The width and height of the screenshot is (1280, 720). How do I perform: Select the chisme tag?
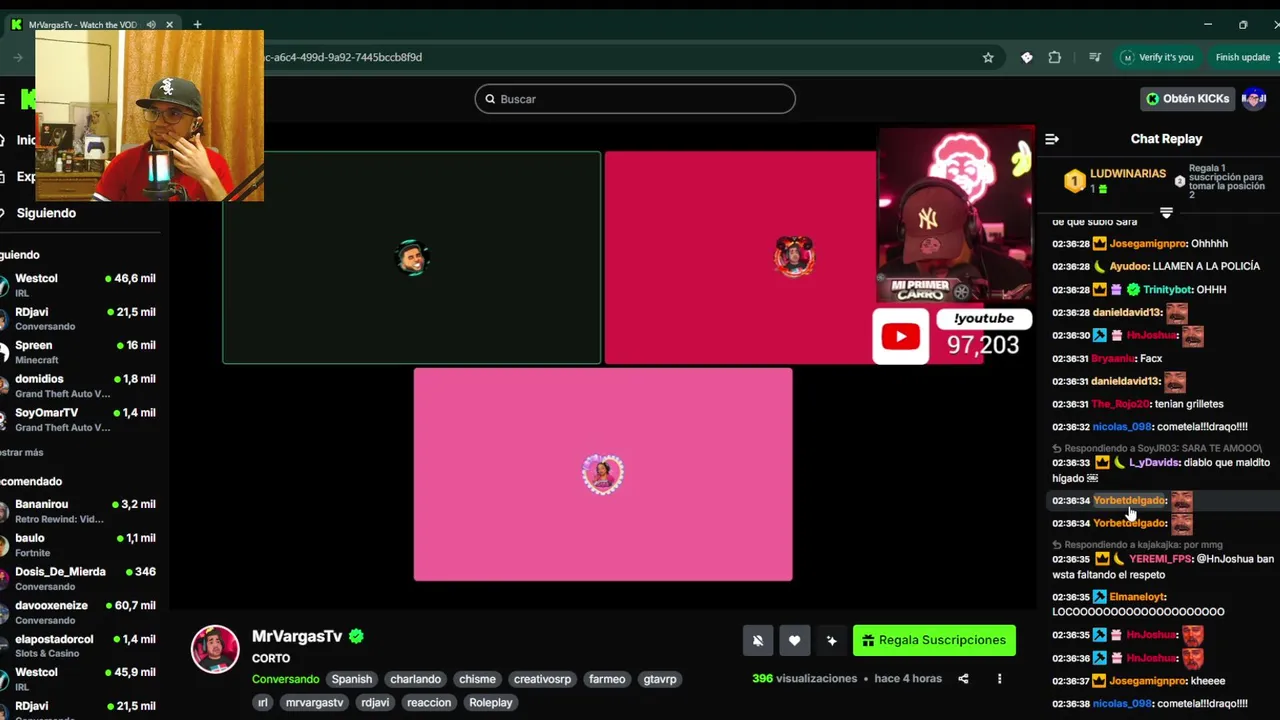[477, 679]
